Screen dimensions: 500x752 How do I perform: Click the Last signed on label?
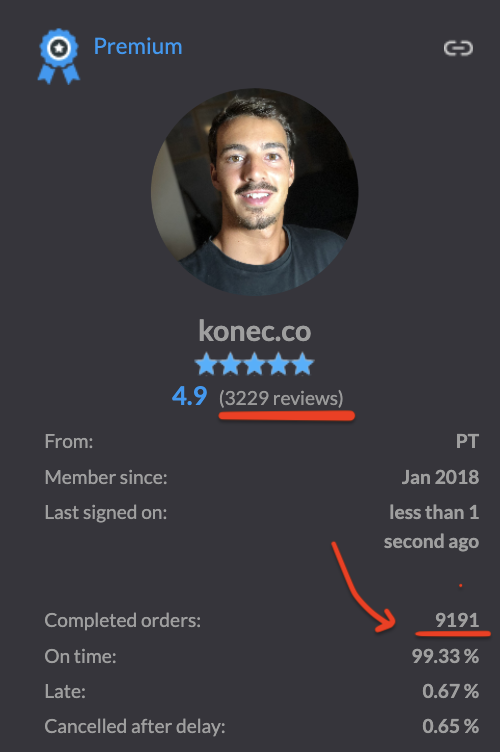[x=105, y=513]
